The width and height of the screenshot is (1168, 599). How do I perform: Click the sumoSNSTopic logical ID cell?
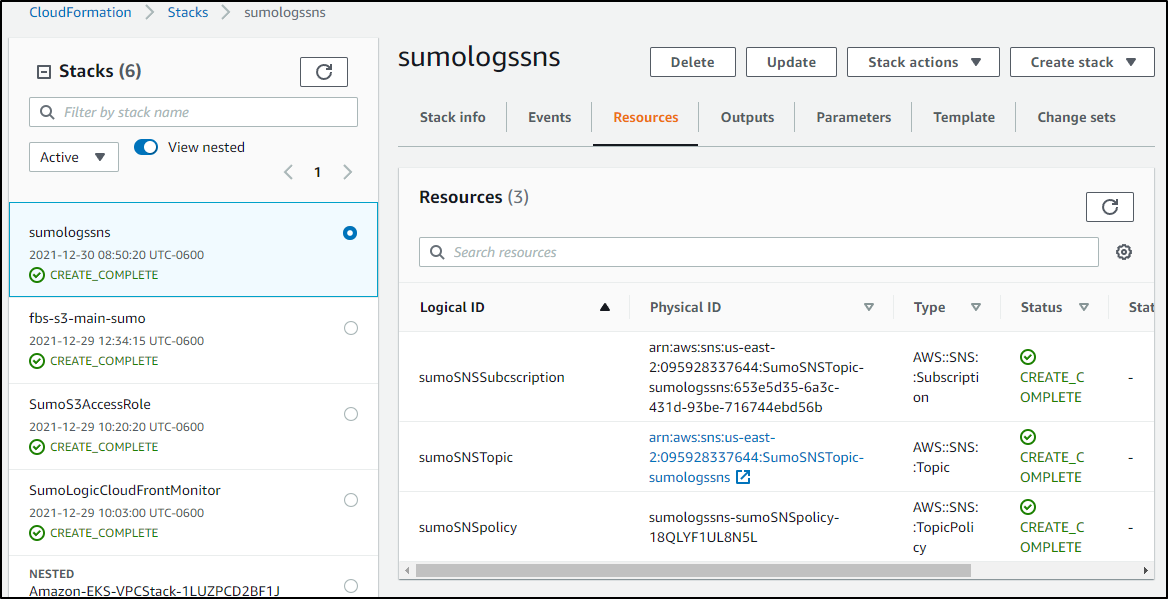(x=466, y=457)
